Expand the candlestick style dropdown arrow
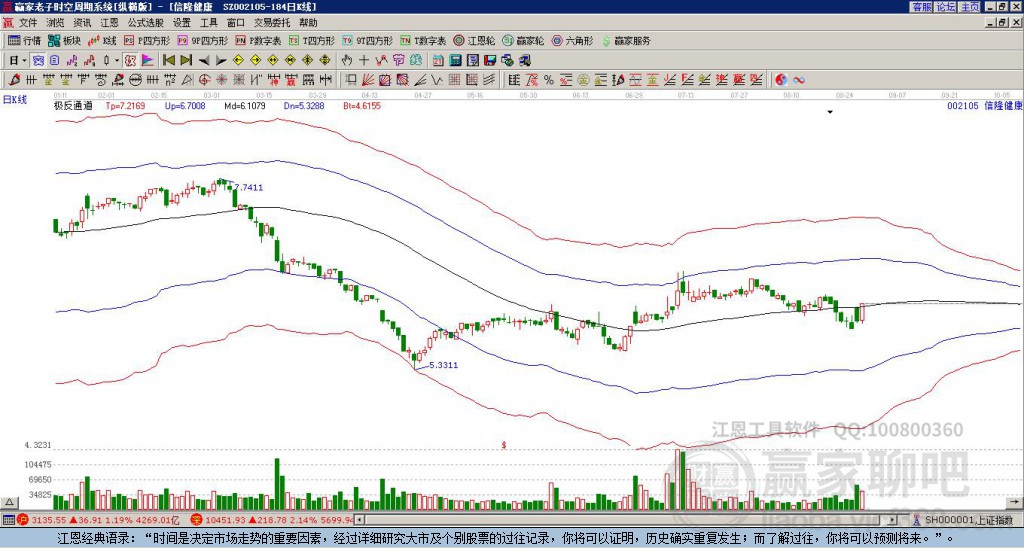 click(117, 61)
